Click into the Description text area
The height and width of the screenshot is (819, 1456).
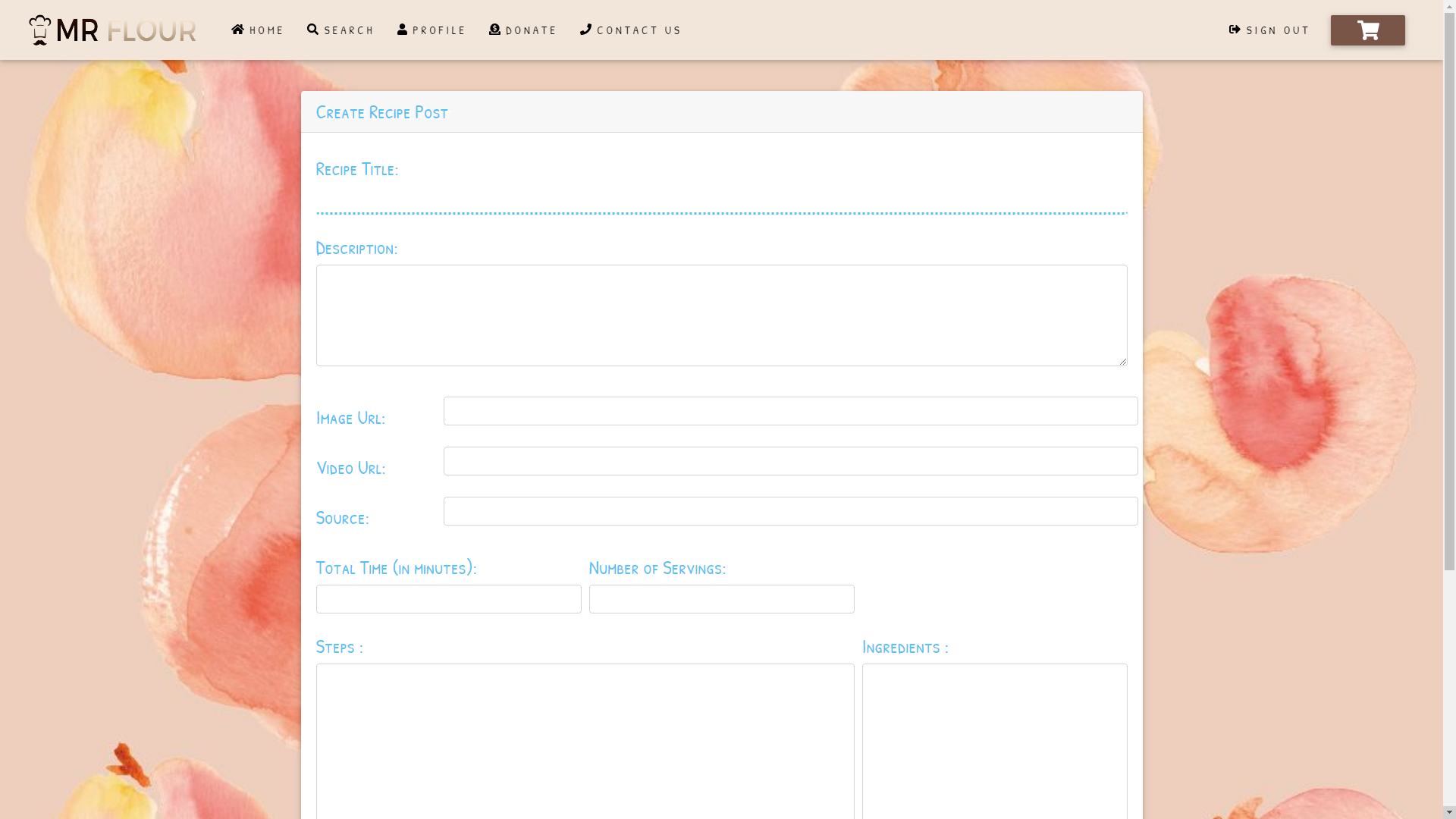click(x=721, y=315)
